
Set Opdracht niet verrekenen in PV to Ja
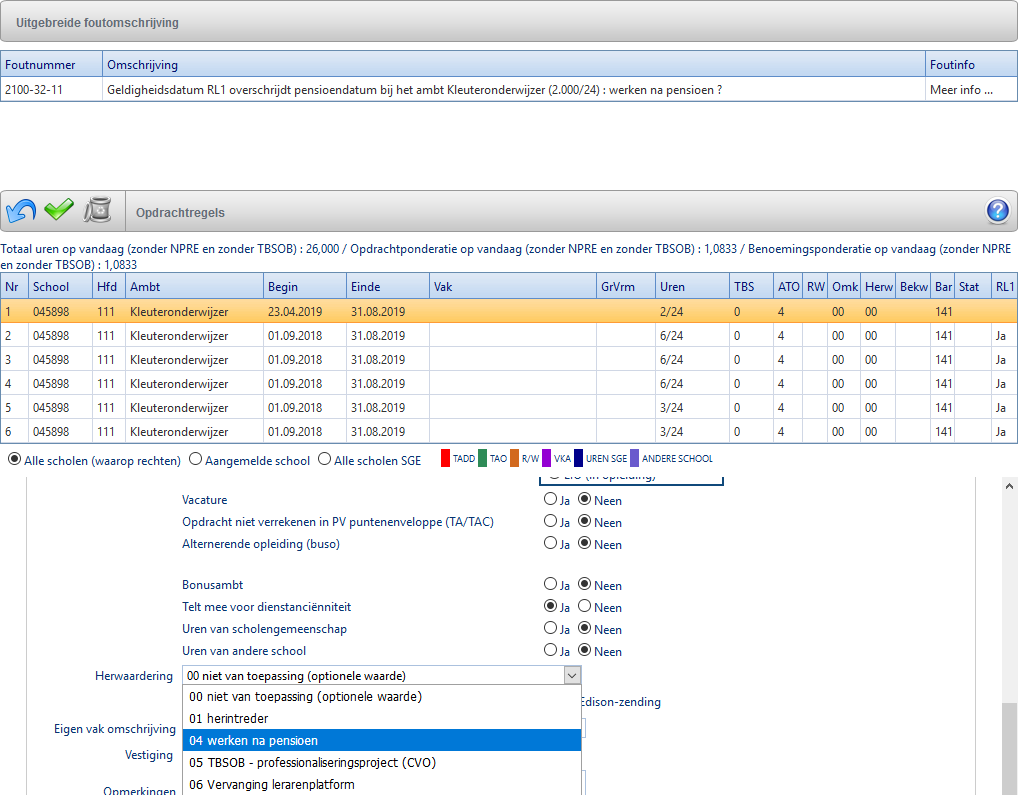(x=550, y=521)
